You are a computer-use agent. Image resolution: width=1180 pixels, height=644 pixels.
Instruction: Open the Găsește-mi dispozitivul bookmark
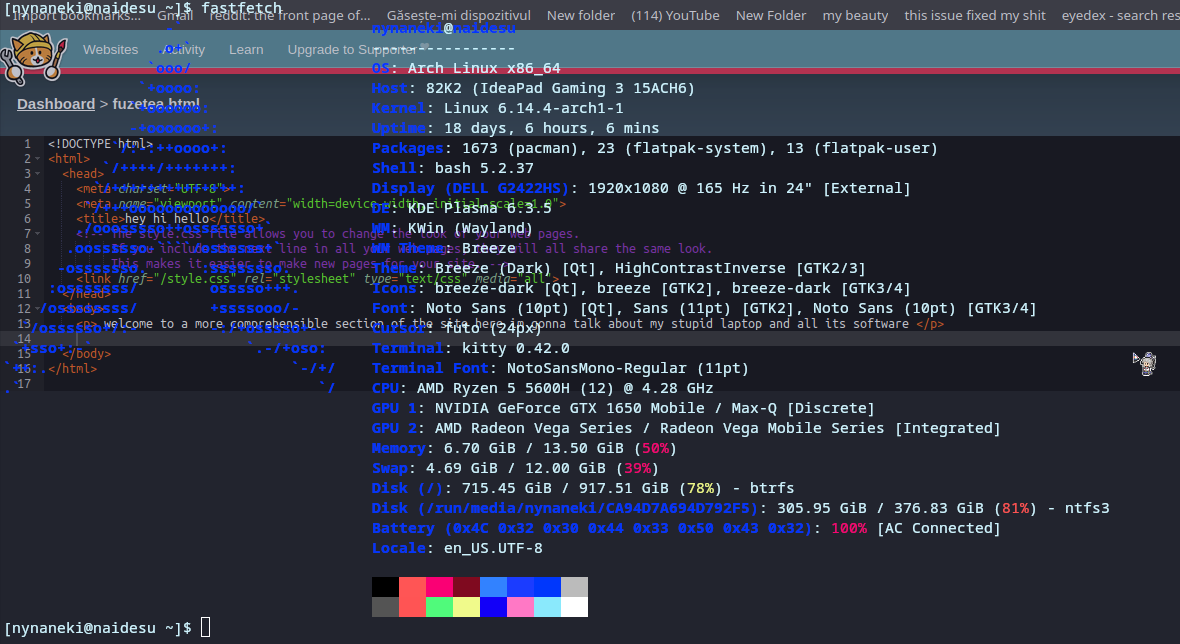coord(458,15)
